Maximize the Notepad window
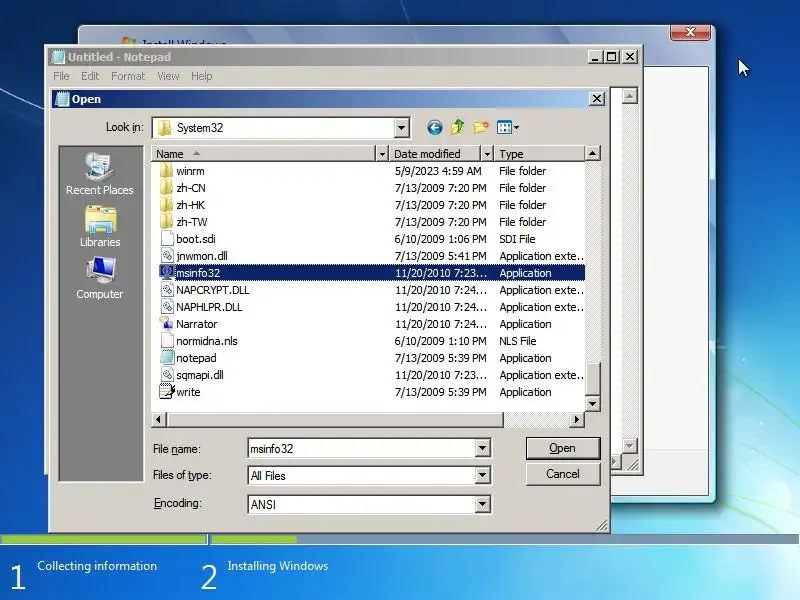Screen dimensions: 800x600 point(612,57)
